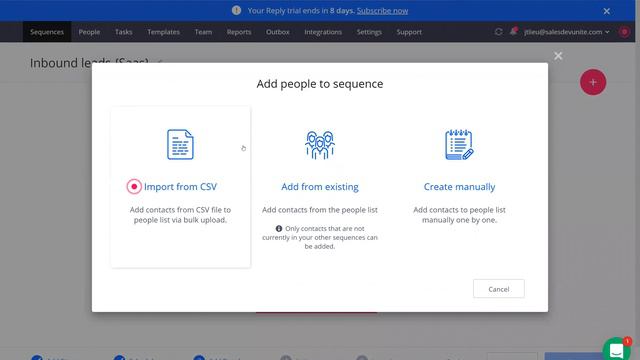Open the Support tab
Image resolution: width=640 pixels, height=360 pixels.
pyautogui.click(x=409, y=32)
